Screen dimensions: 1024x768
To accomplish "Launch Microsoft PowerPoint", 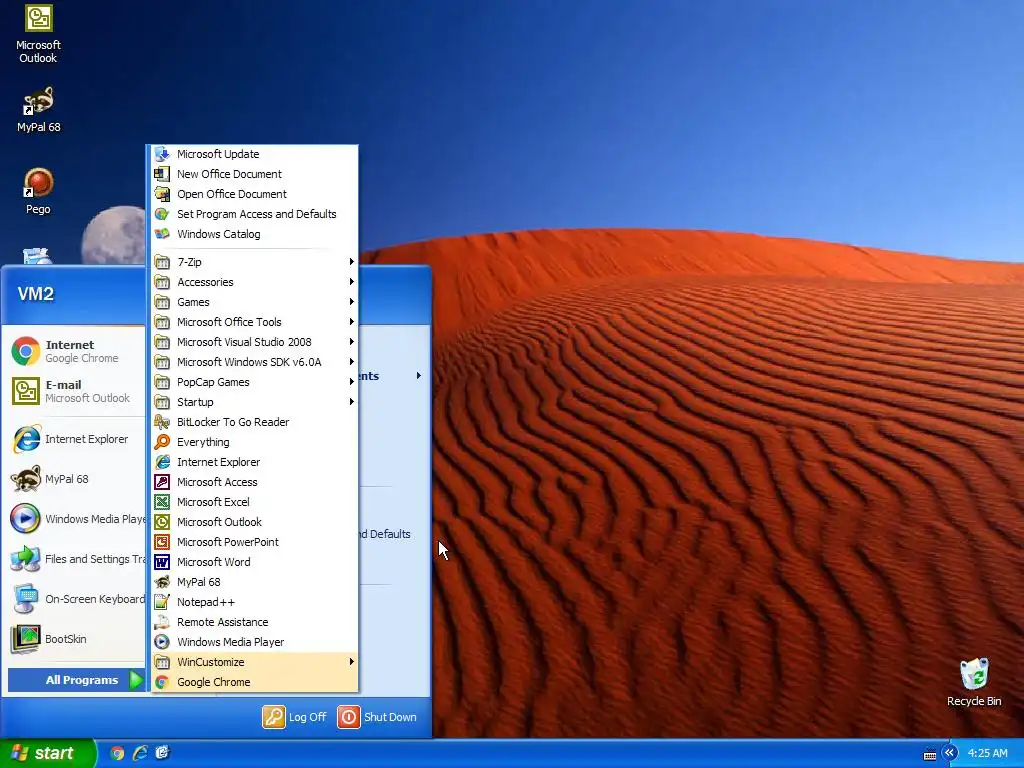I will [255, 542].
